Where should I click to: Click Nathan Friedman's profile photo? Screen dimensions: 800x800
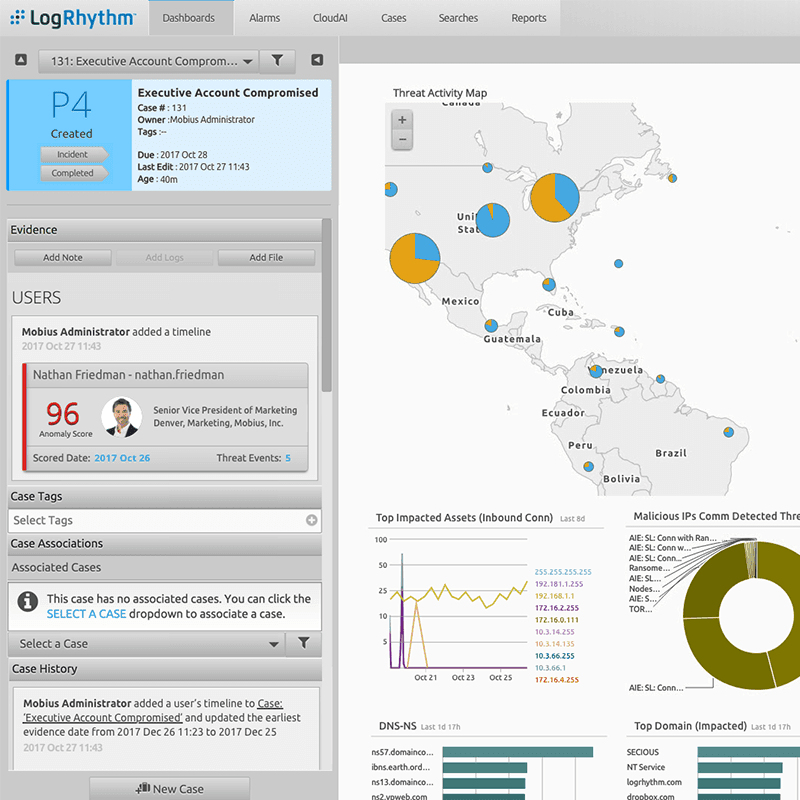coord(121,417)
